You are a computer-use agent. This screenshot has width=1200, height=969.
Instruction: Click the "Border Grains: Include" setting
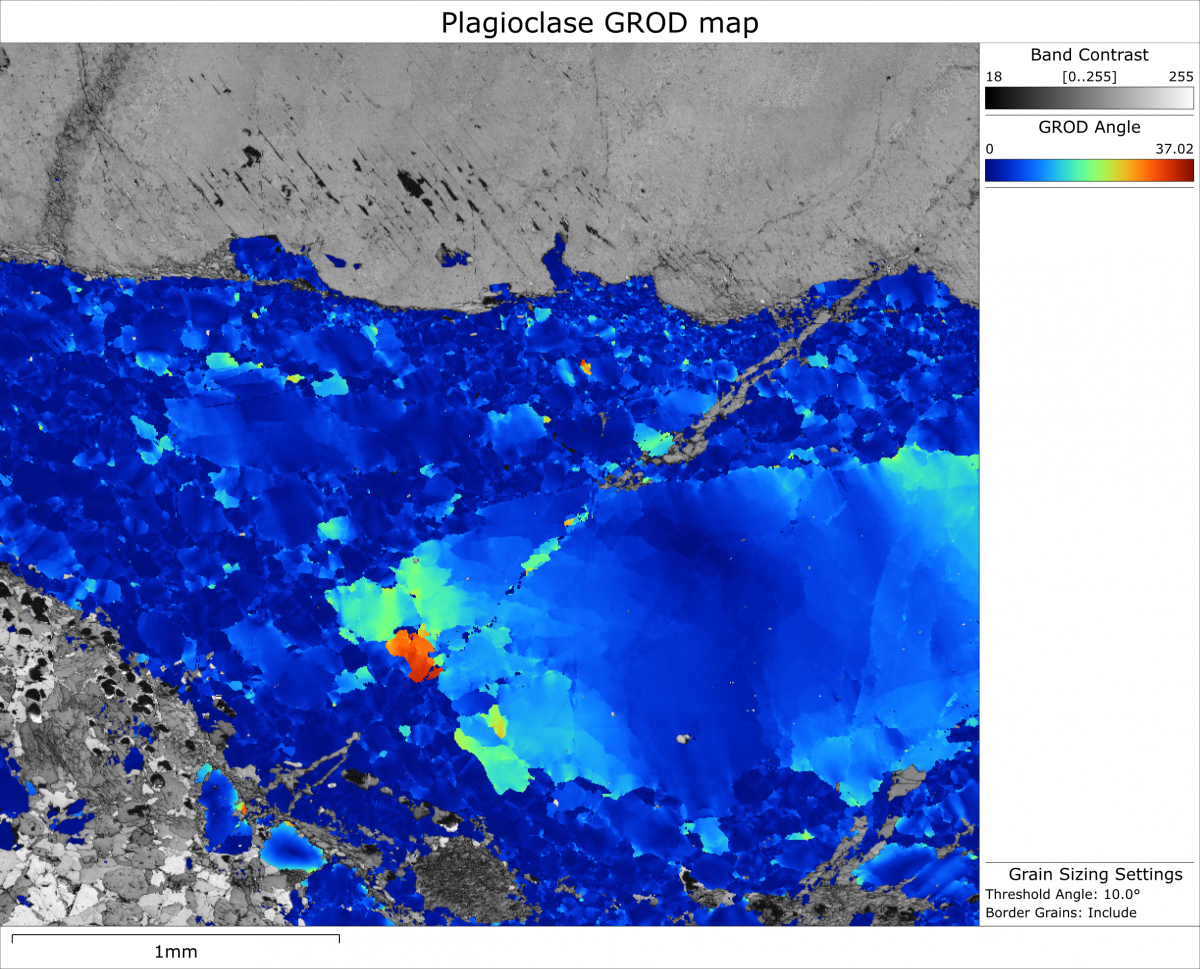1060,913
